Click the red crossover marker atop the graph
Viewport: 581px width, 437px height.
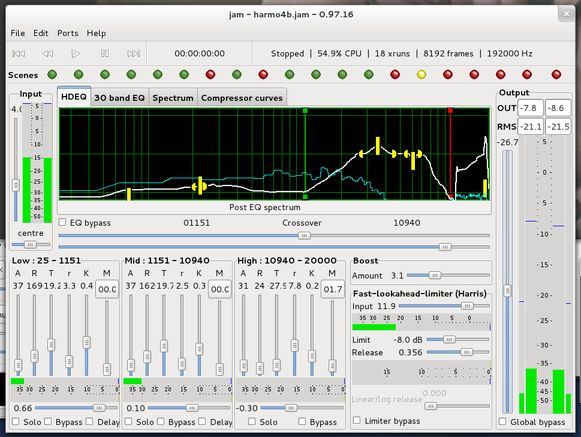[x=450, y=110]
